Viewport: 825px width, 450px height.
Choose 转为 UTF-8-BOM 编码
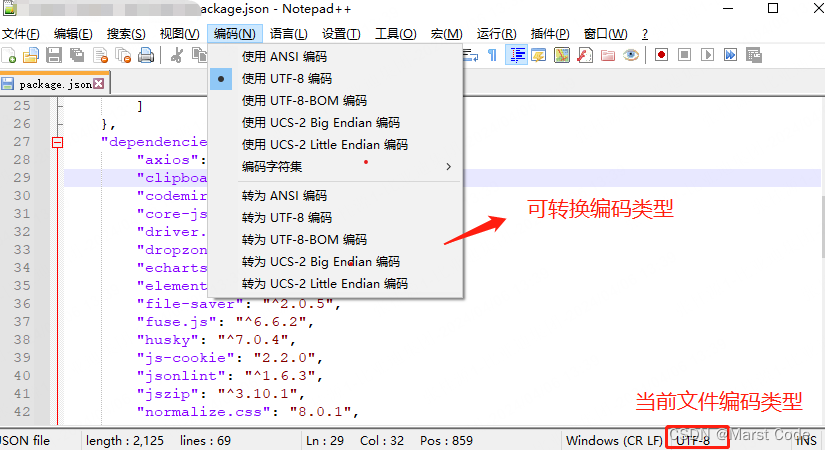(x=336, y=240)
